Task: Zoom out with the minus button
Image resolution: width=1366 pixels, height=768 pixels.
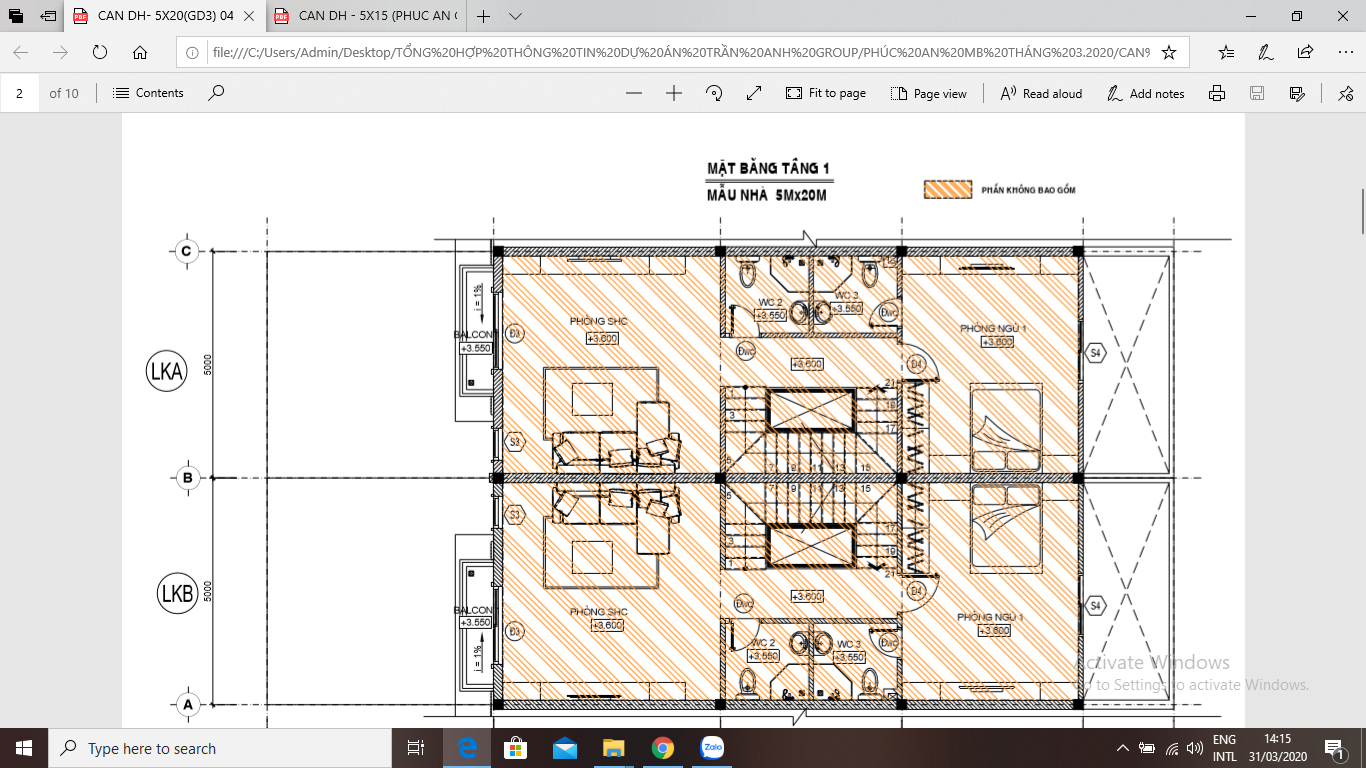Action: [x=634, y=93]
